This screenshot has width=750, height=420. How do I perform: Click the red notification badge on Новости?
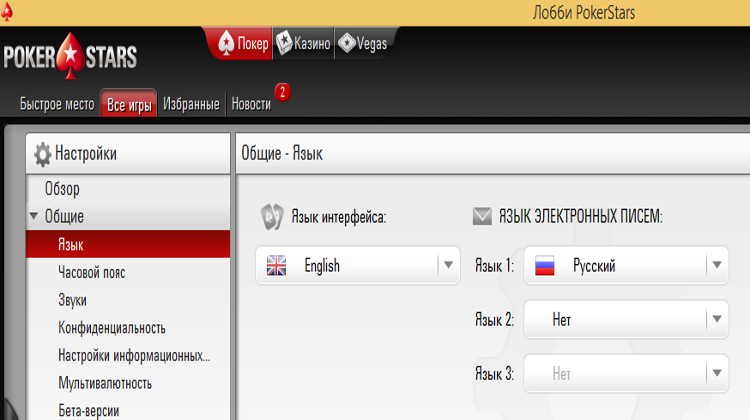tap(282, 92)
